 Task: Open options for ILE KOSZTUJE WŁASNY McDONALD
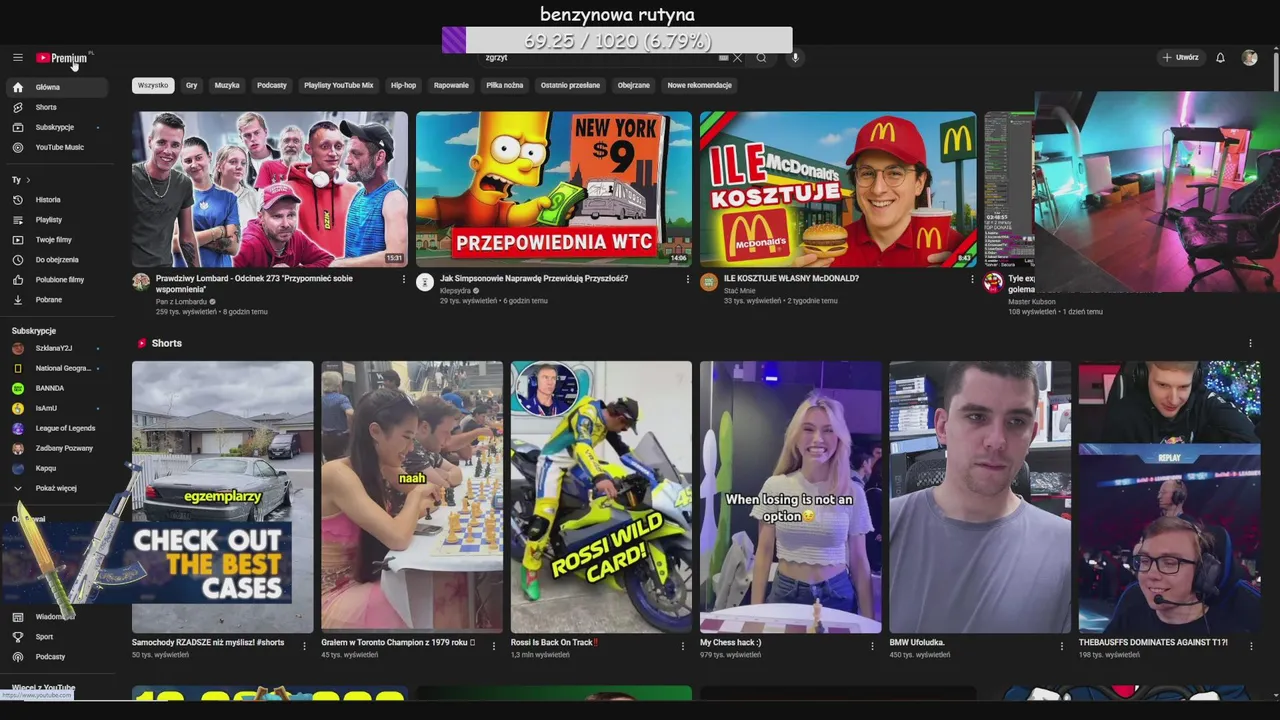pos(972,280)
